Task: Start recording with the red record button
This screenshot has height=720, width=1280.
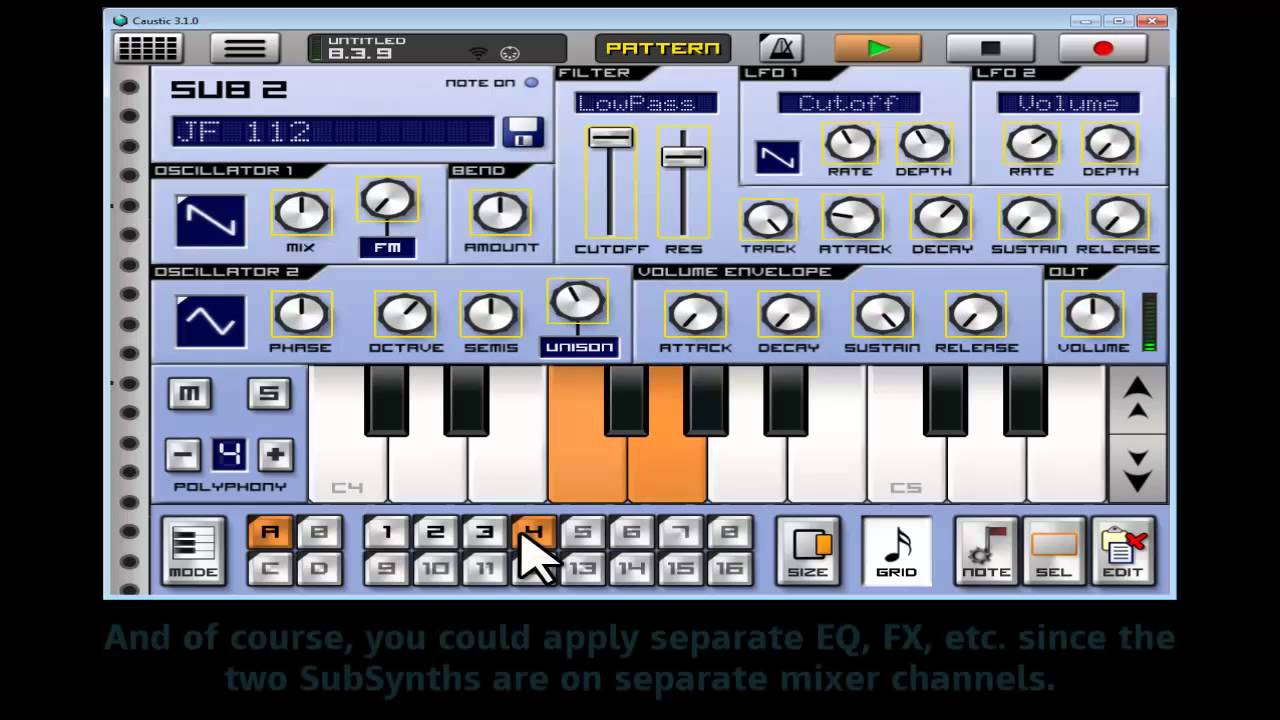Action: pos(1103,48)
